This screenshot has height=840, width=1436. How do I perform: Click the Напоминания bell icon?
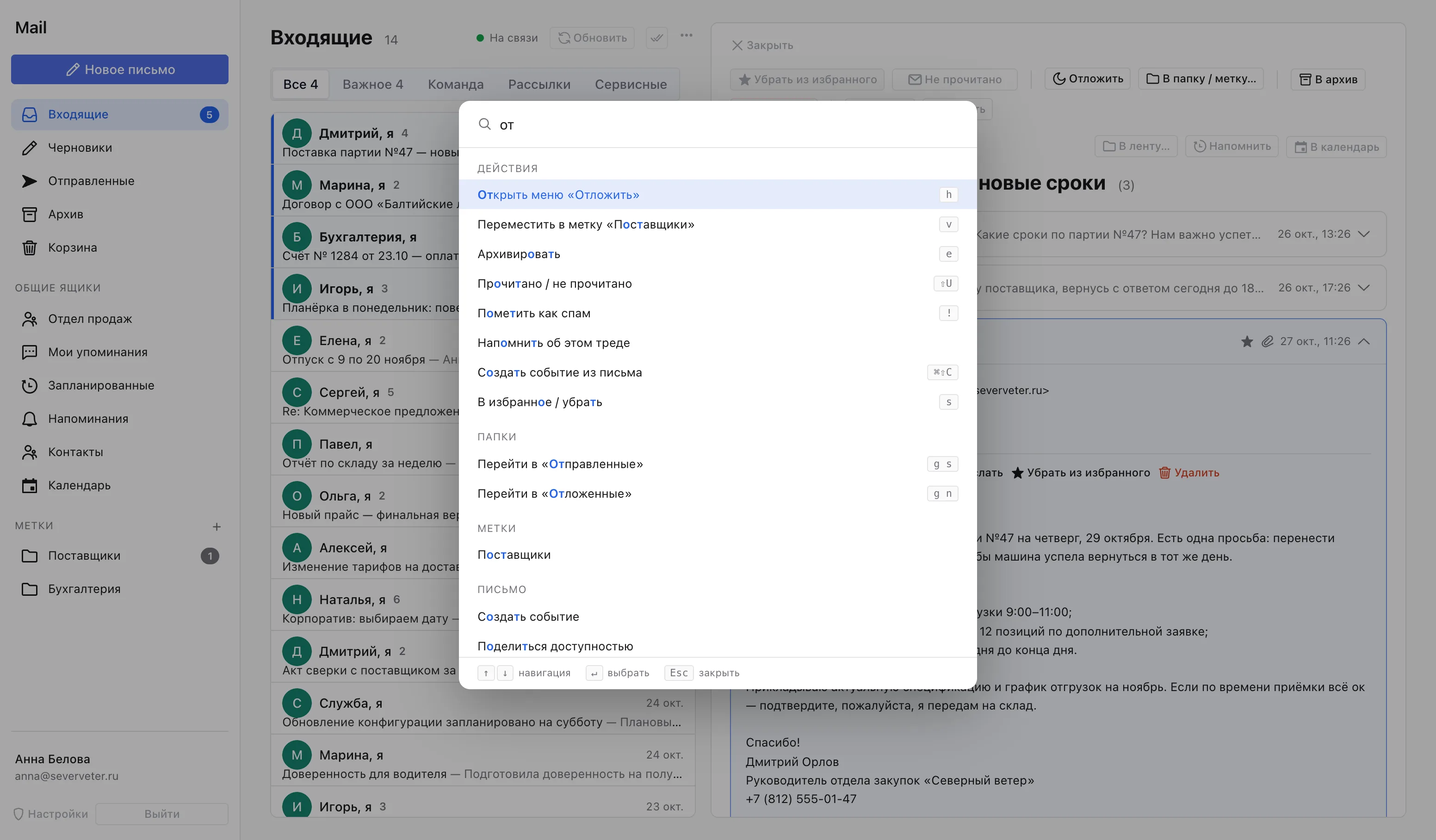click(x=30, y=419)
